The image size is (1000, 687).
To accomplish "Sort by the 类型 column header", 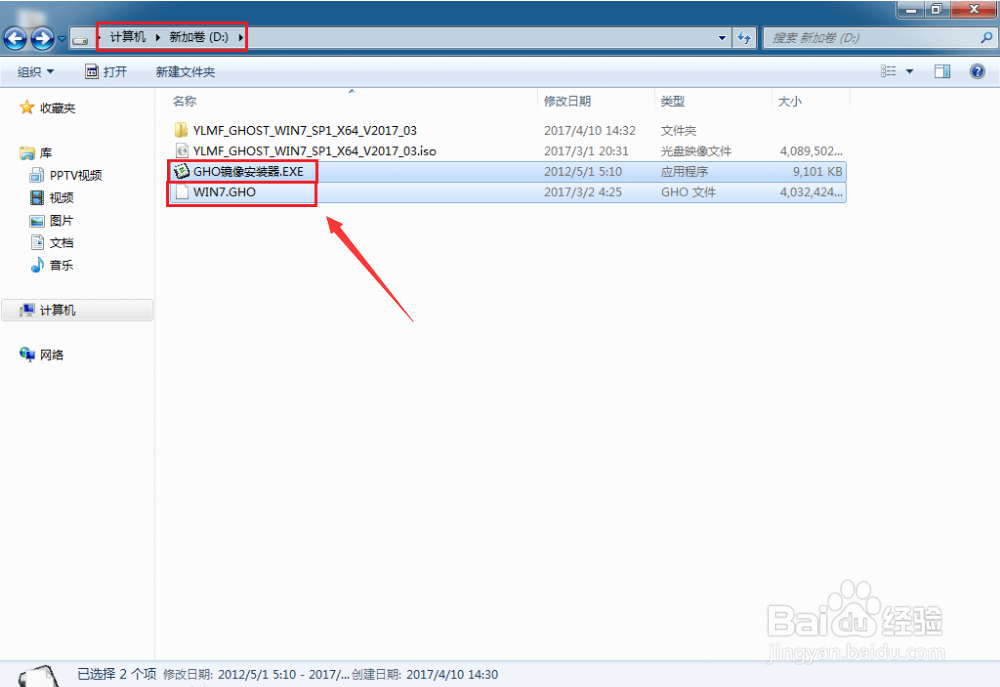I will [672, 101].
